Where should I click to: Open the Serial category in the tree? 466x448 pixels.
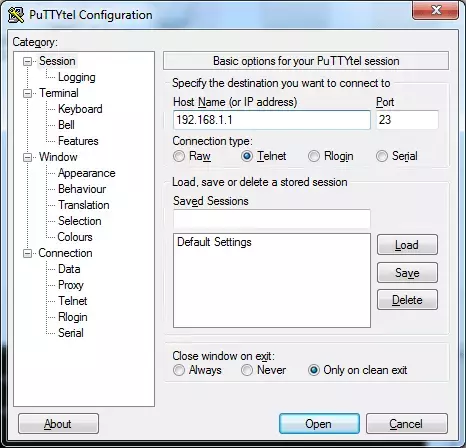pyautogui.click(x=71, y=333)
